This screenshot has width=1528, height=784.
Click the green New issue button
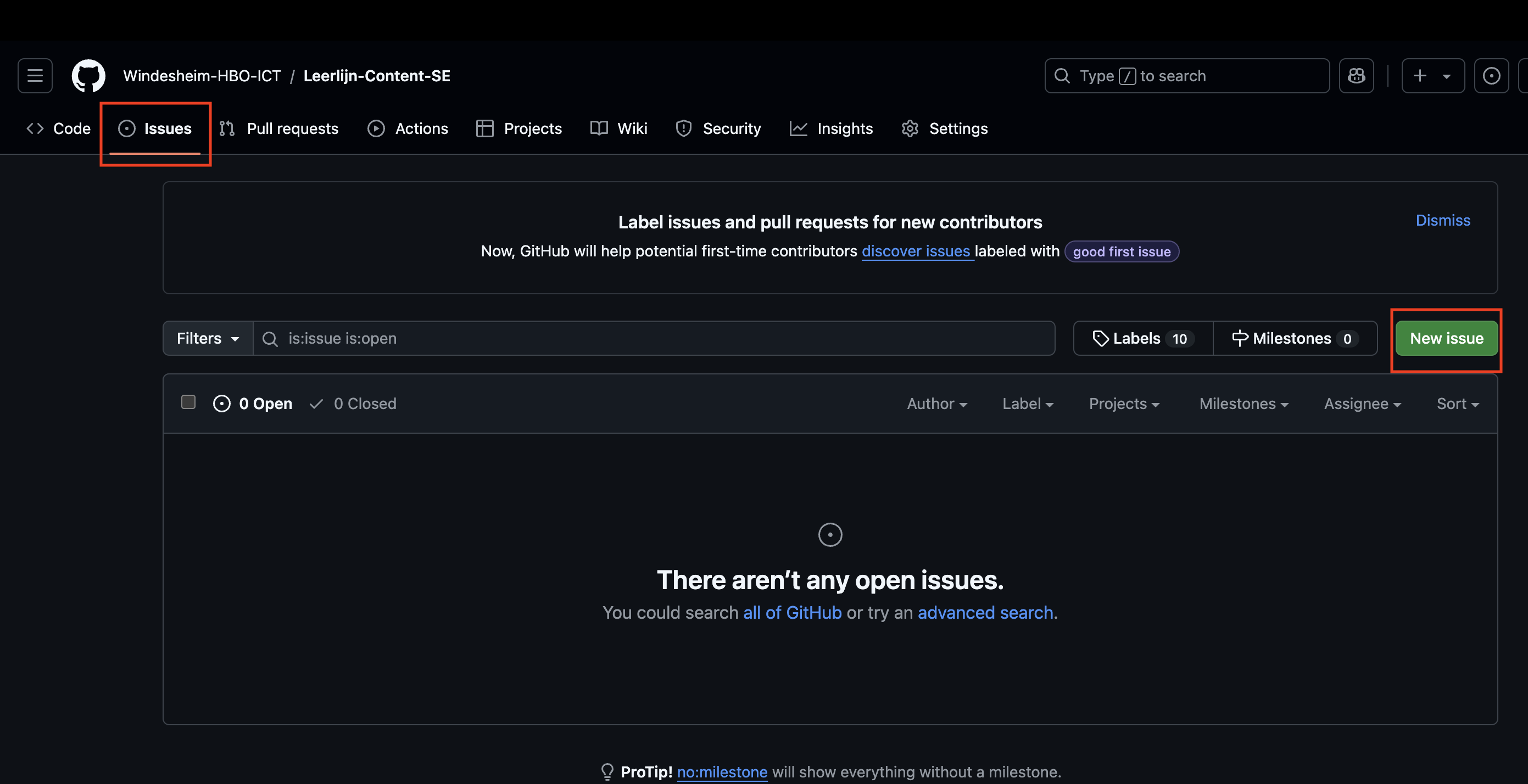tap(1446, 339)
